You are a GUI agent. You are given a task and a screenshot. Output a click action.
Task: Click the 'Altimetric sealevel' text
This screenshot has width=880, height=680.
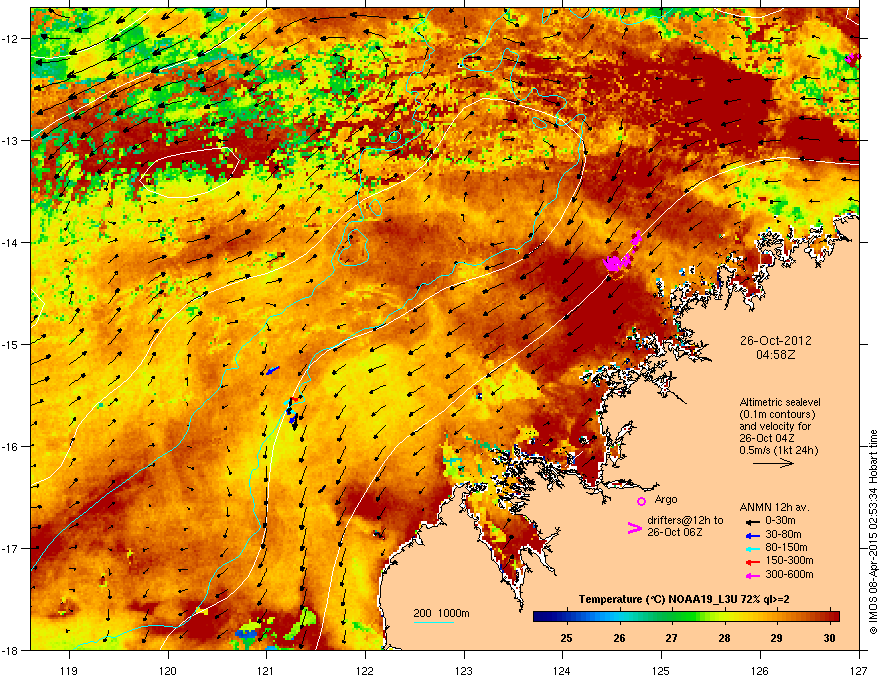780,402
